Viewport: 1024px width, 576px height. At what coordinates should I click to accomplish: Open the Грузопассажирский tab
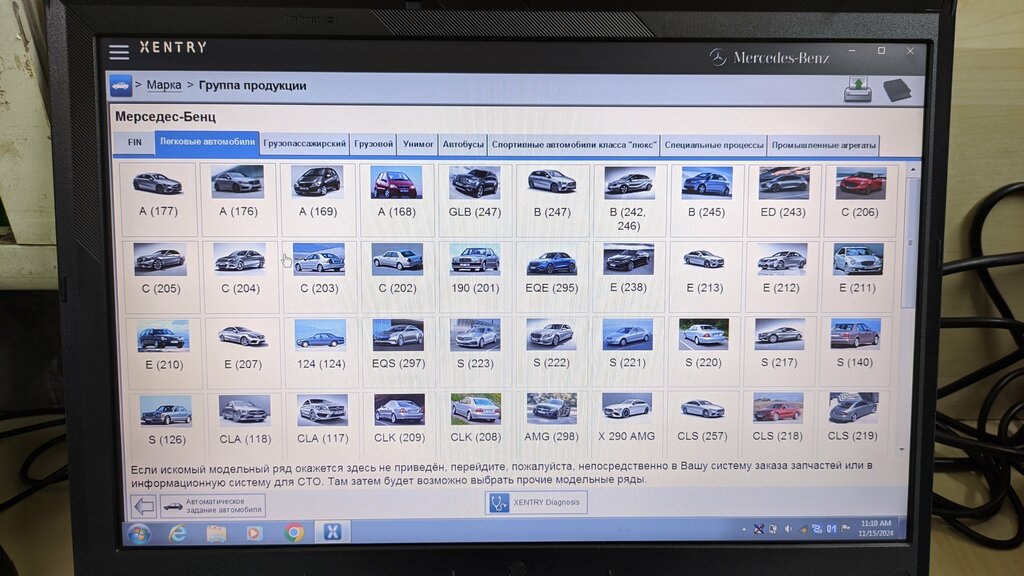tap(305, 144)
